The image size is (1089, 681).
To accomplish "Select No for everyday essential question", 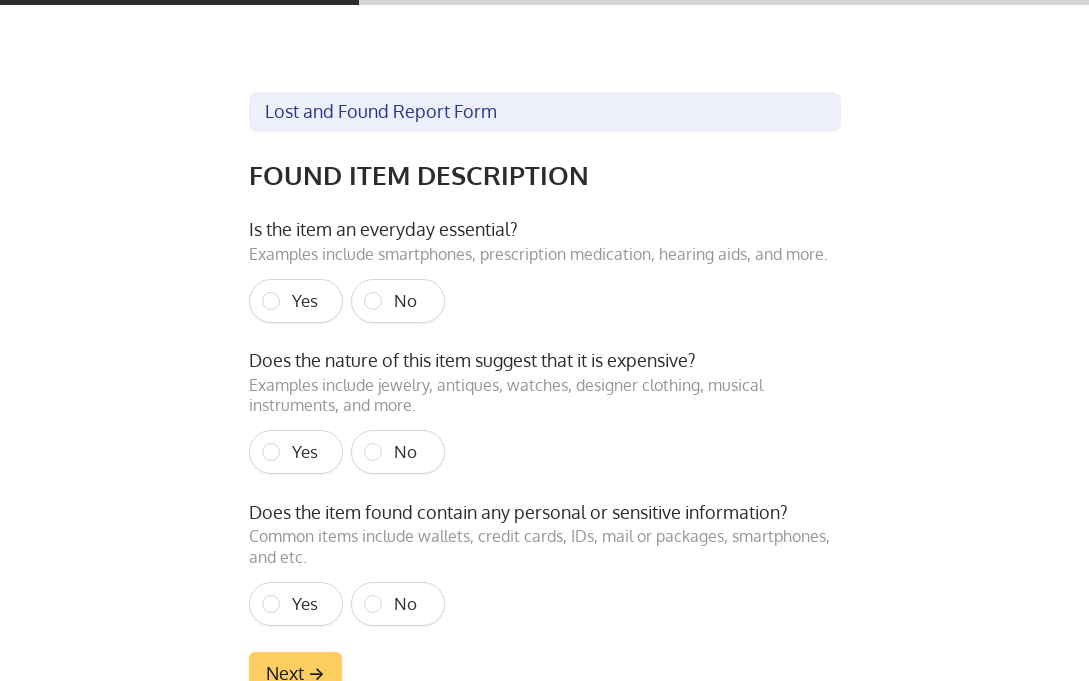I will pyautogui.click(x=398, y=301).
